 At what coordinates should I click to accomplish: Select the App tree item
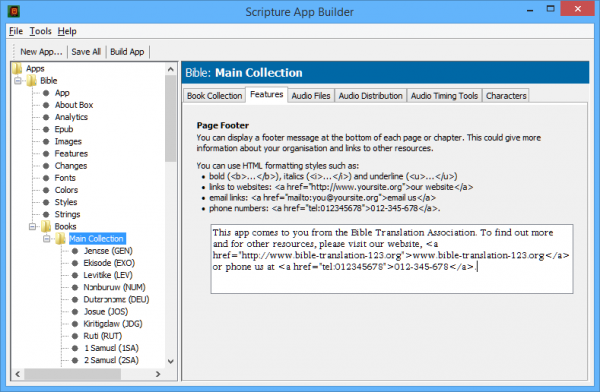pos(62,93)
